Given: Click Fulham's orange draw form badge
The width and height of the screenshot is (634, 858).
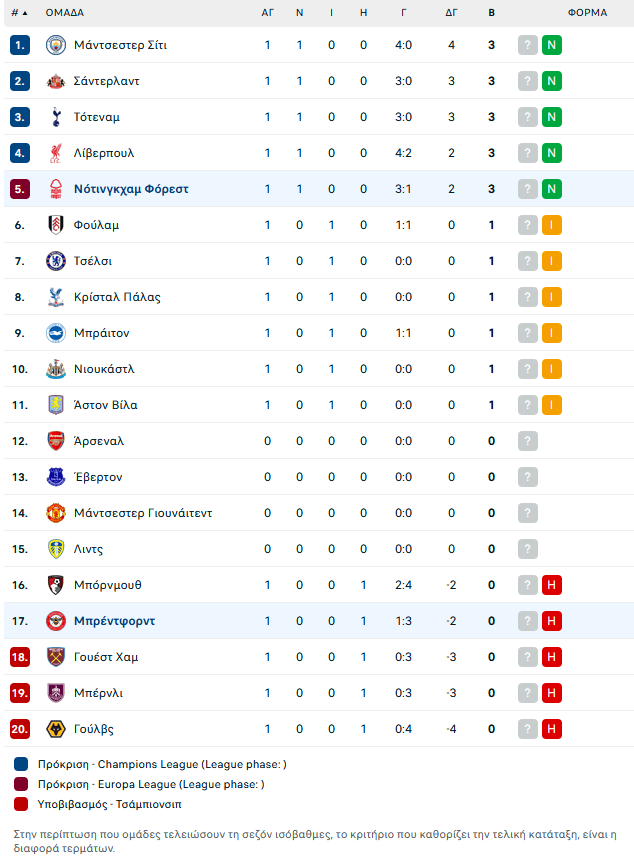Looking at the screenshot, I should (x=551, y=225).
